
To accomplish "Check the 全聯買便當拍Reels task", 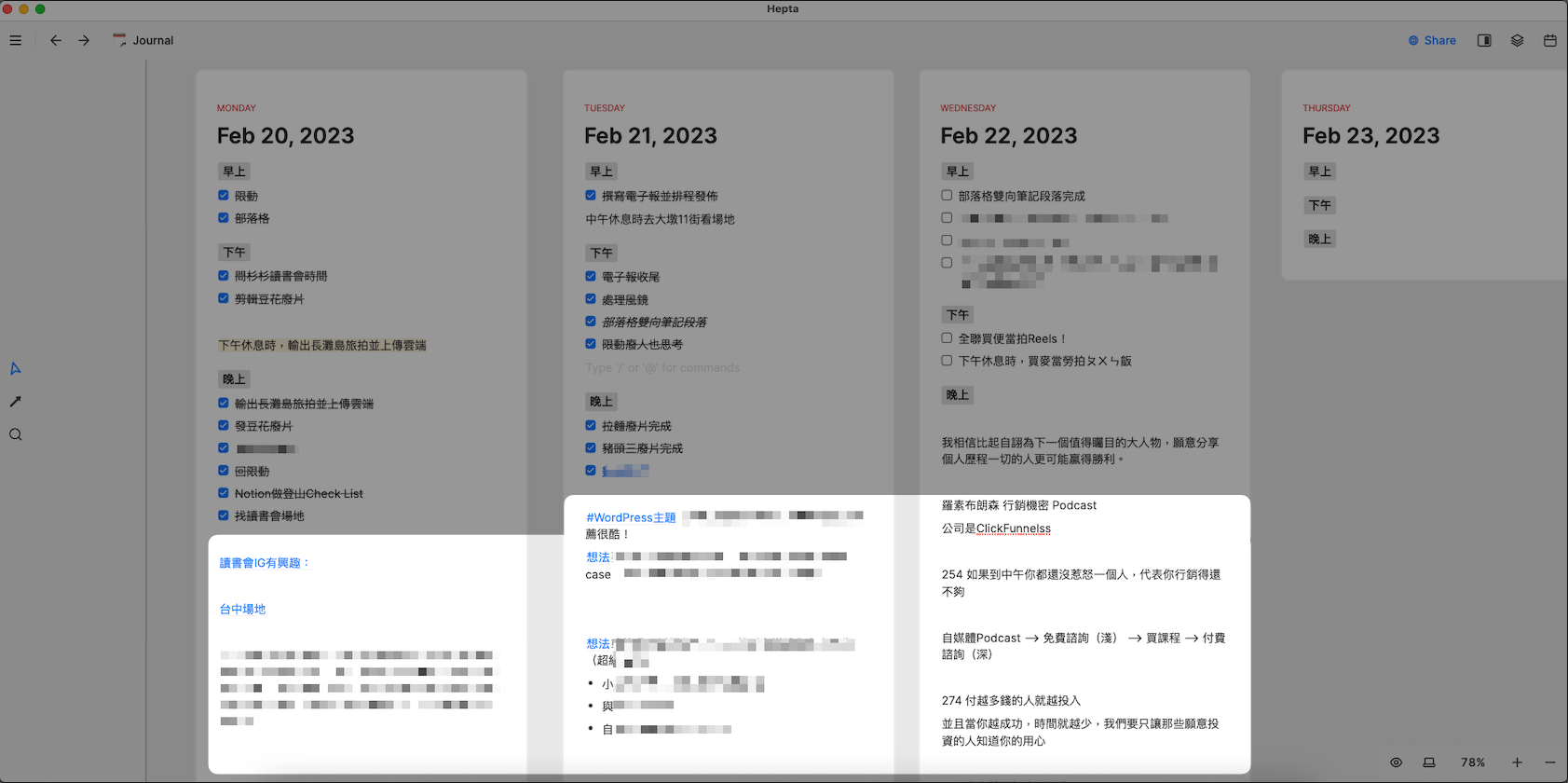I will tap(947, 338).
